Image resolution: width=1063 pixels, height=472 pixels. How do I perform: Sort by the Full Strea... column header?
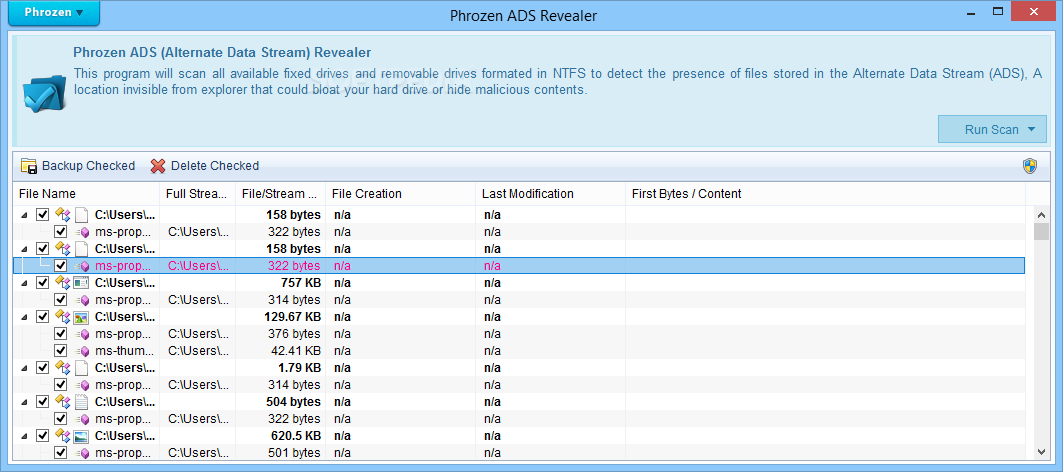(x=197, y=194)
